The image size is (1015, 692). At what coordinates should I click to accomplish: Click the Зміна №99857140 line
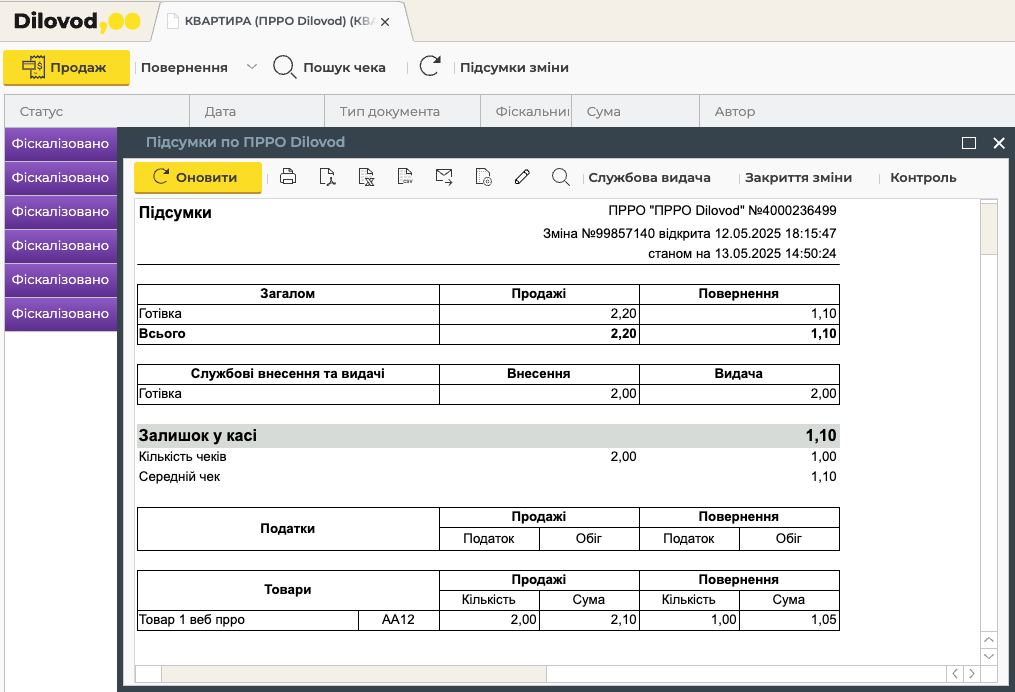pyautogui.click(x=689, y=233)
